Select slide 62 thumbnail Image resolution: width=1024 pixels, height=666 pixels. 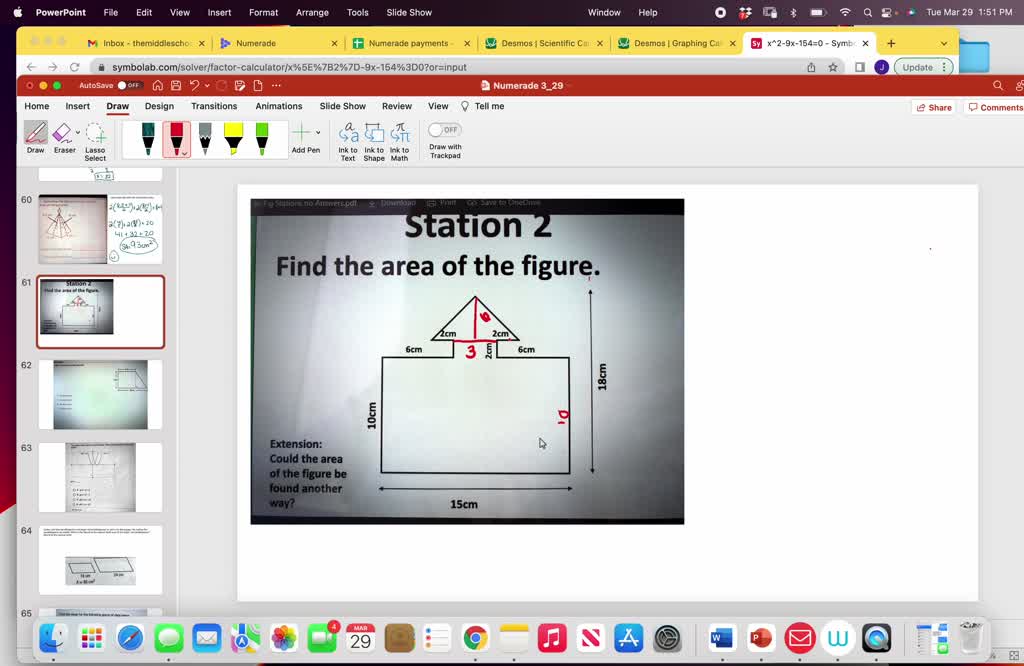100,394
